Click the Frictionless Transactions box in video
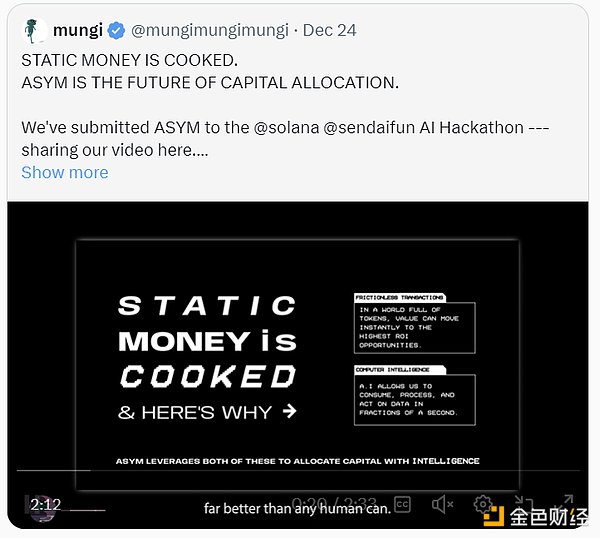The height and width of the screenshot is (538, 600). (x=414, y=323)
